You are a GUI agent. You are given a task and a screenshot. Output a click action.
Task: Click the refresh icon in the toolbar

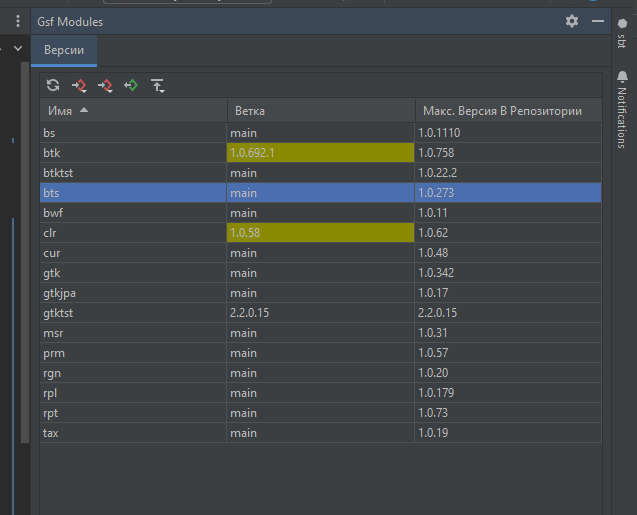(53, 86)
